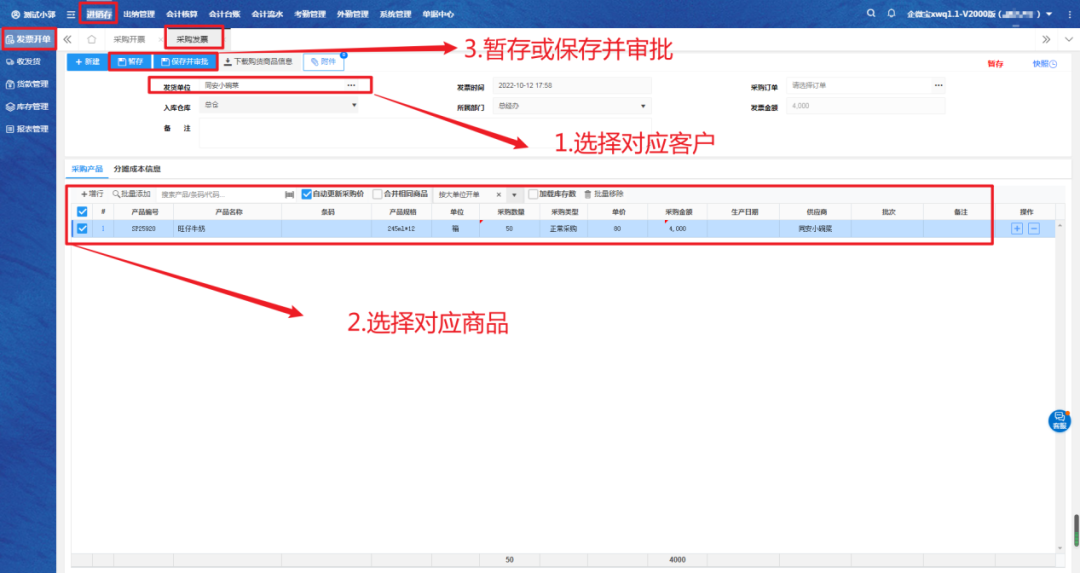1080x573 pixels.
Task: Click the home icon in tab bar
Action: [91, 39]
